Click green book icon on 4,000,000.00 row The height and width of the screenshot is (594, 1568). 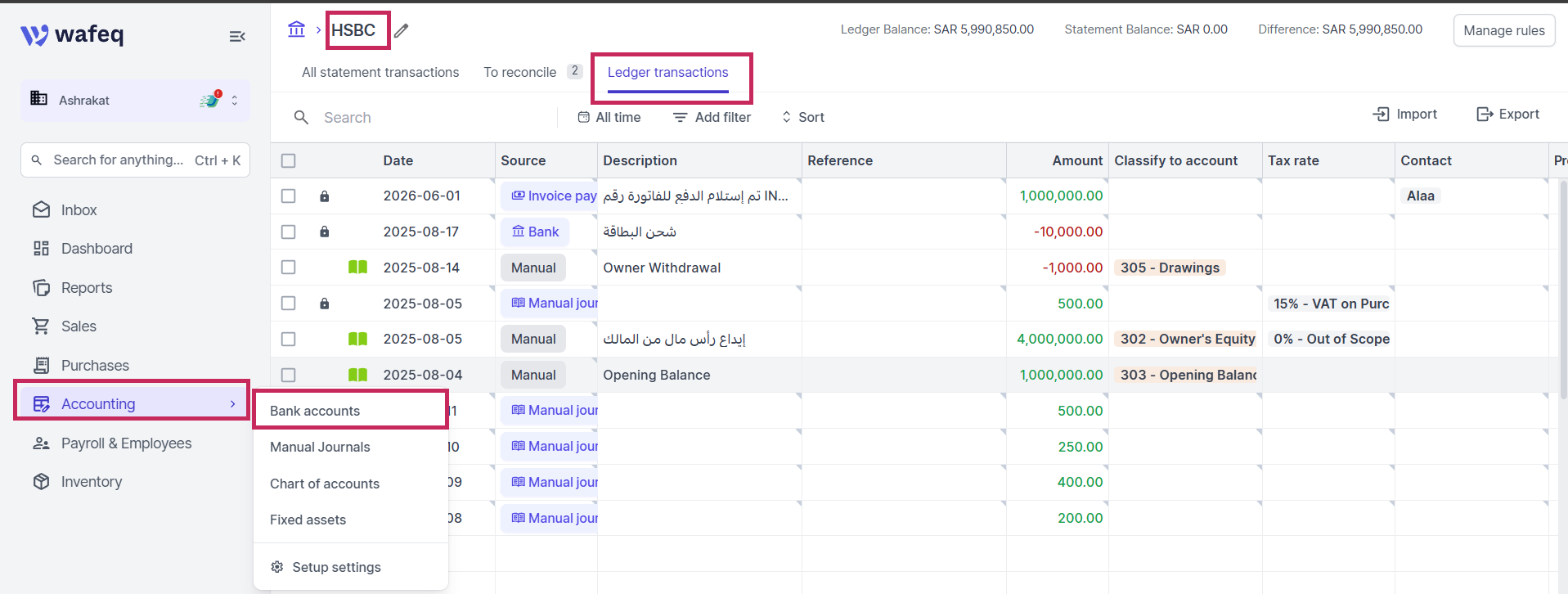tap(357, 339)
